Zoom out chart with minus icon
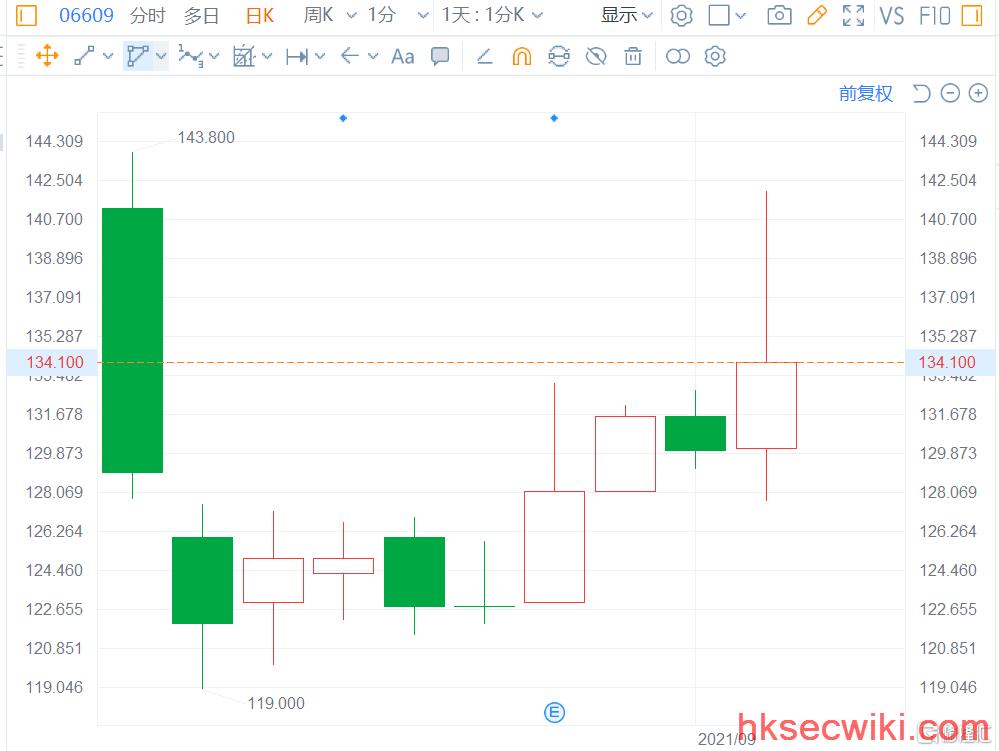The image size is (999, 751). (950, 94)
